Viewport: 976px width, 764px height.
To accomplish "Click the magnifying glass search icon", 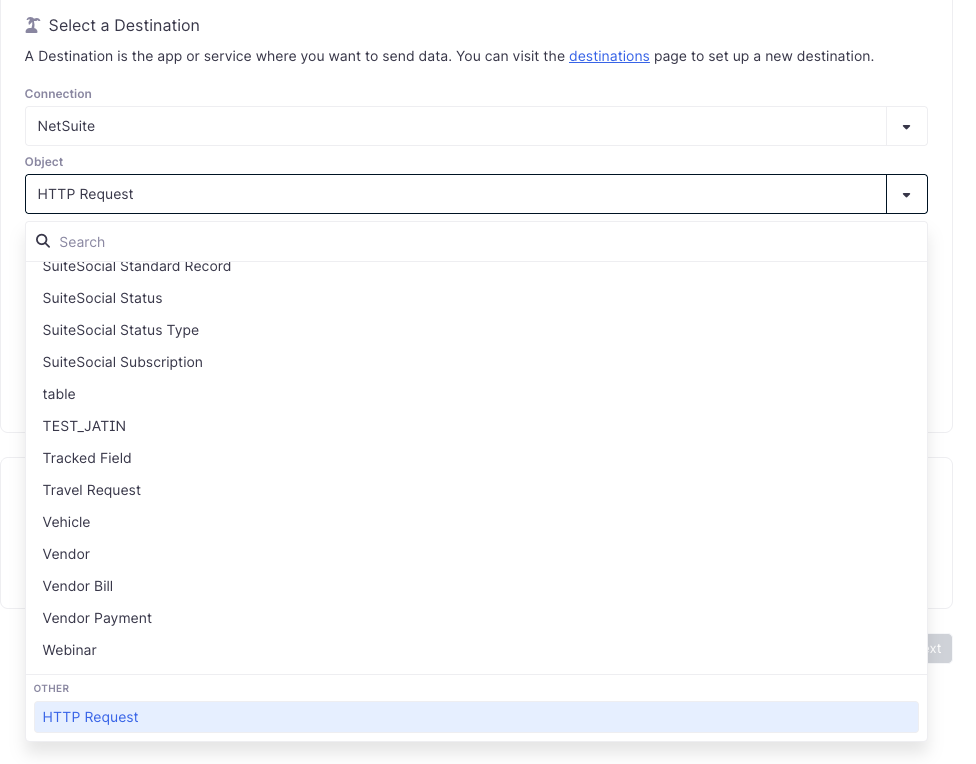I will click(43, 241).
